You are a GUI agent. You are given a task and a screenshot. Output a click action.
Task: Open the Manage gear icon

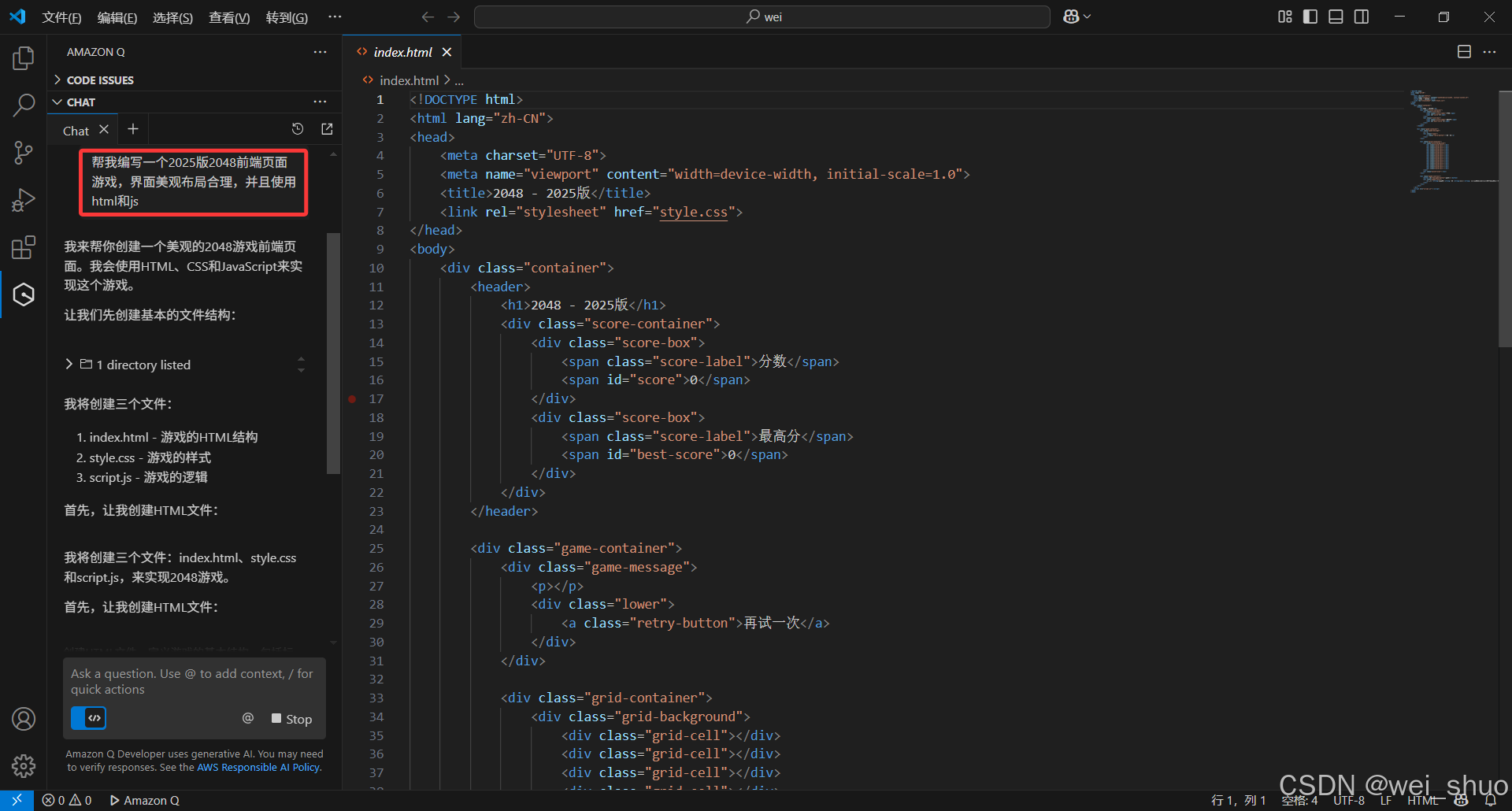point(24,765)
